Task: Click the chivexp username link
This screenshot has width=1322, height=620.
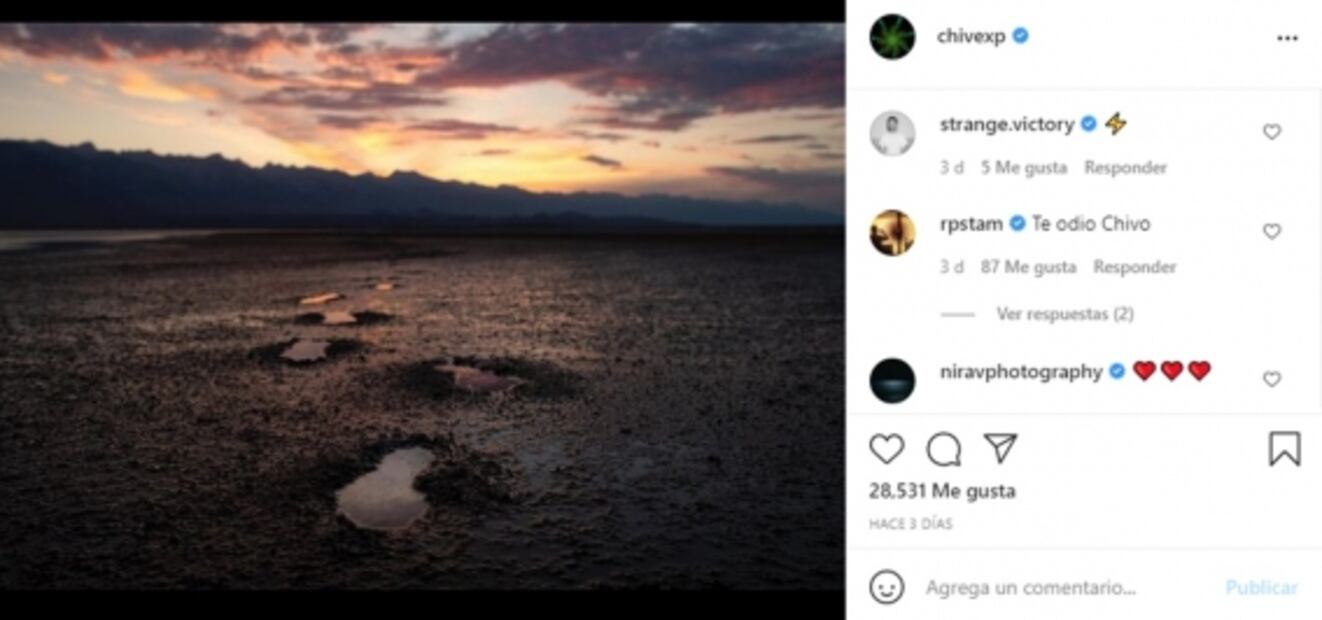Action: pyautogui.click(x=970, y=36)
